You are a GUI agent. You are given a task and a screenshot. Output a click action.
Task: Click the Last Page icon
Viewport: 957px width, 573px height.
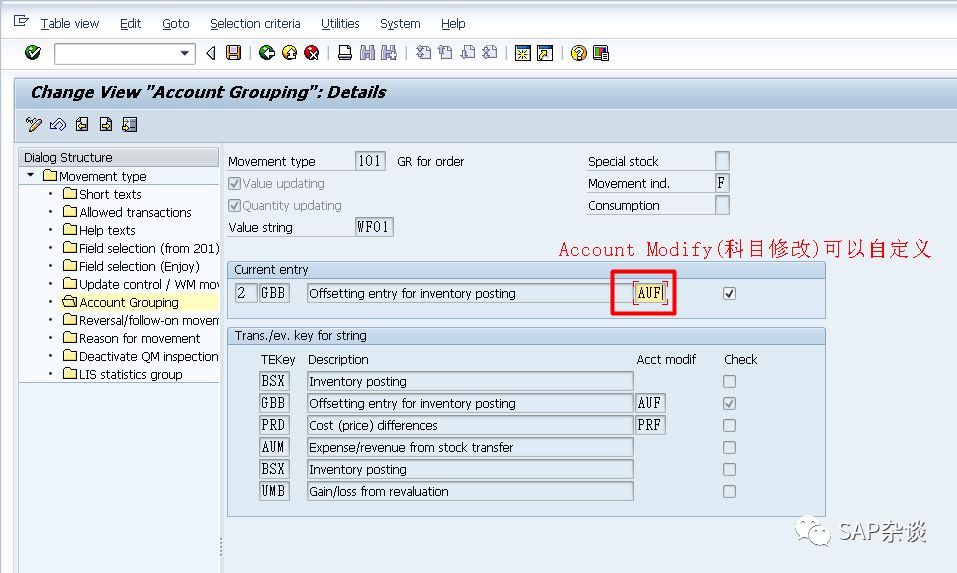[x=489, y=53]
